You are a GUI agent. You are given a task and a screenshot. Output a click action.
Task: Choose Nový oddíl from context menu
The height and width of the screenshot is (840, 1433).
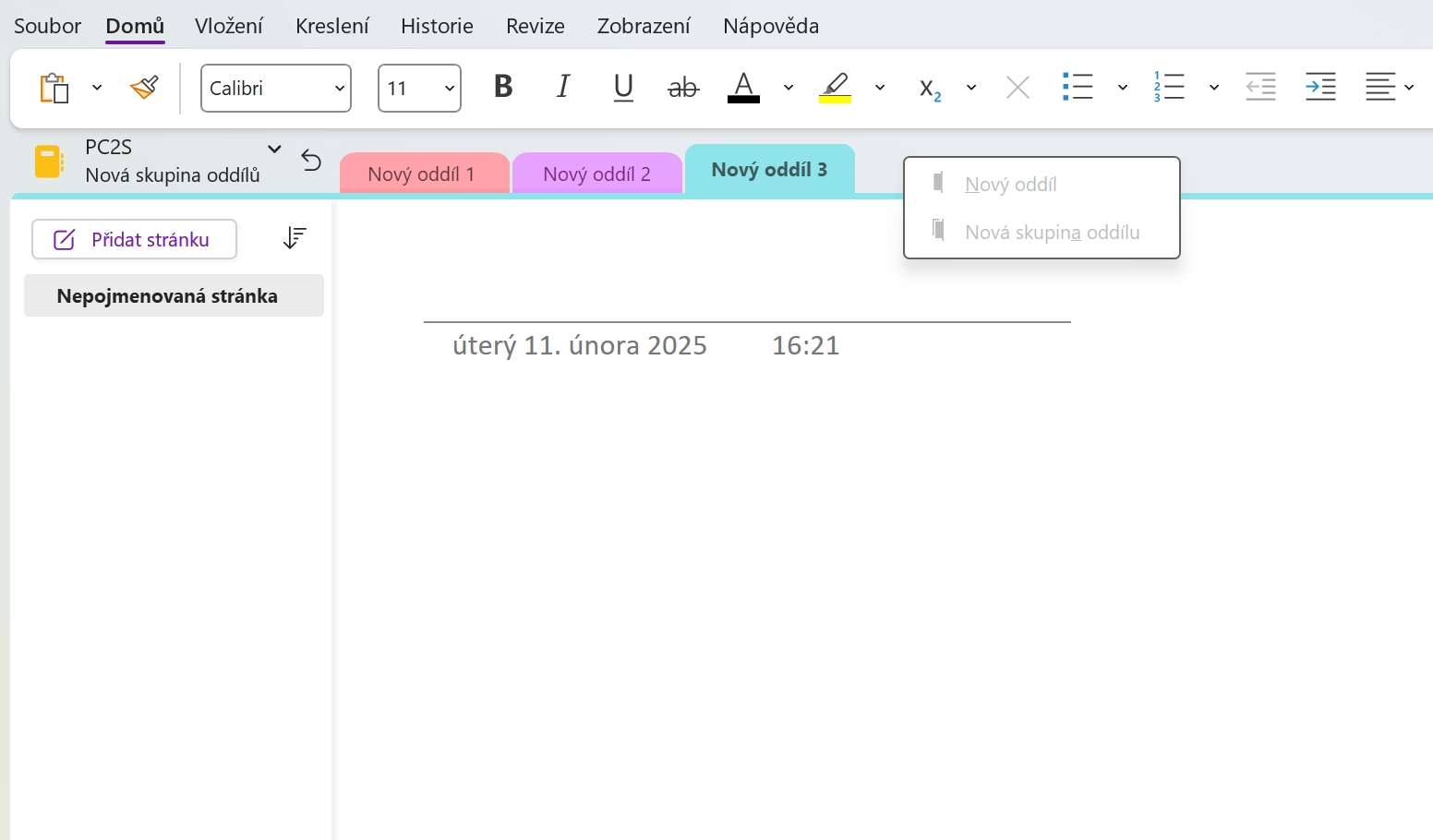point(1042,184)
